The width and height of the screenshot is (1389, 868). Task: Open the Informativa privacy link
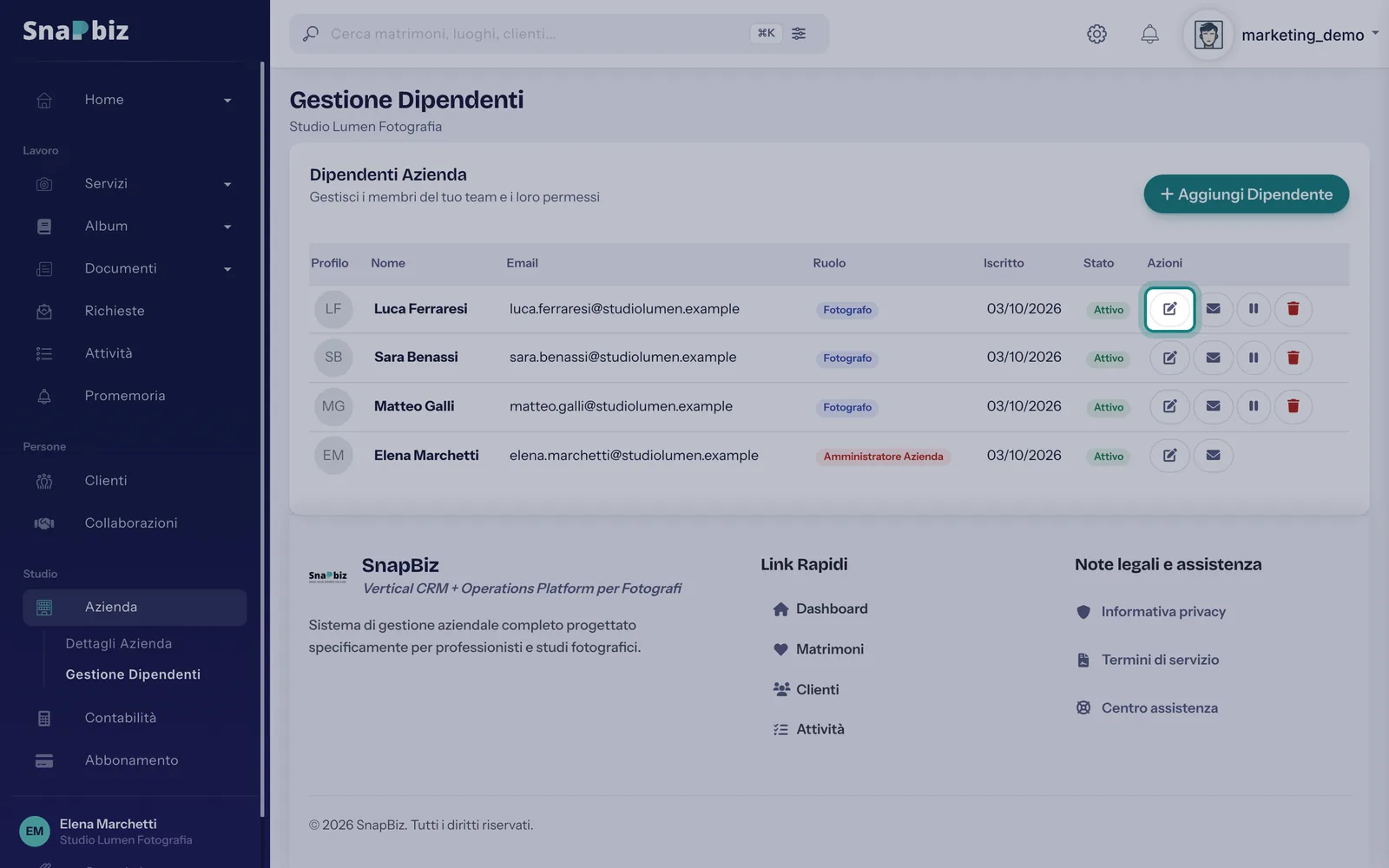(1163, 612)
